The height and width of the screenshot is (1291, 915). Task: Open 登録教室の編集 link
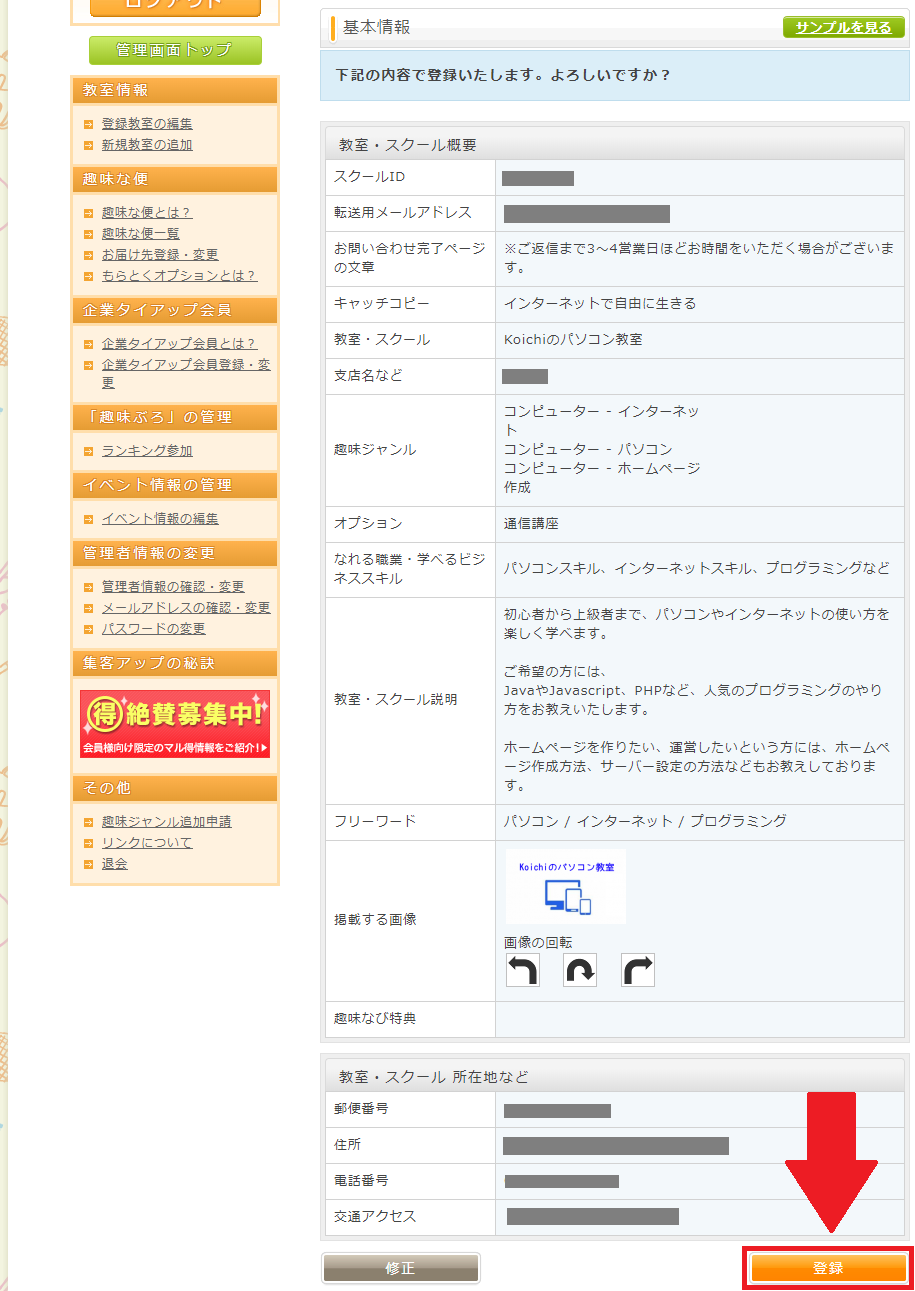147,124
